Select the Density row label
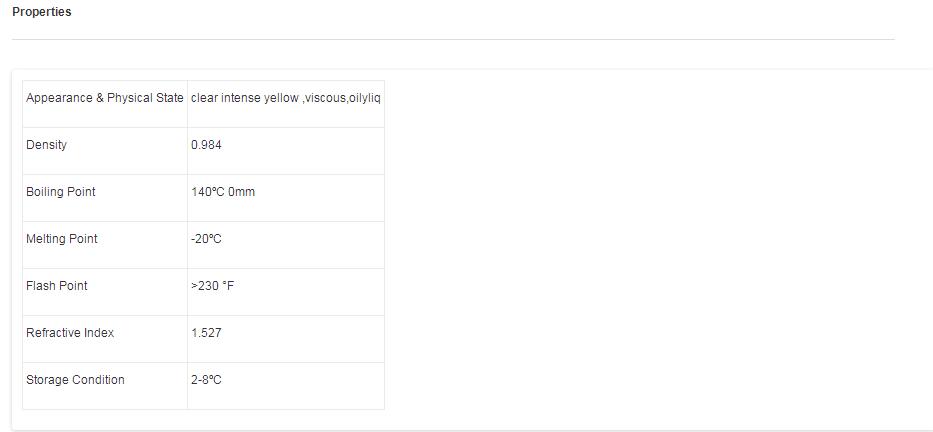This screenshot has height=432, width=933. [x=46, y=145]
